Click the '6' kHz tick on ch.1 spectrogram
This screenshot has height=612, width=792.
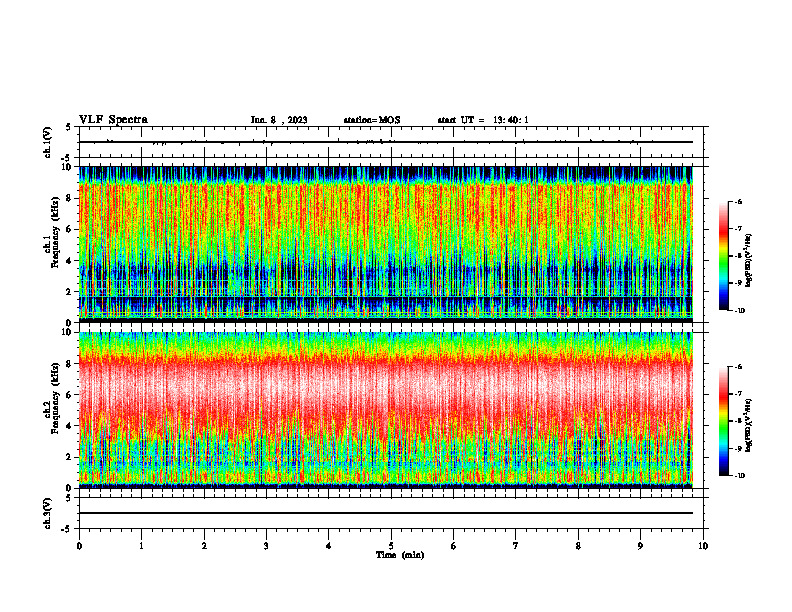coord(69,230)
